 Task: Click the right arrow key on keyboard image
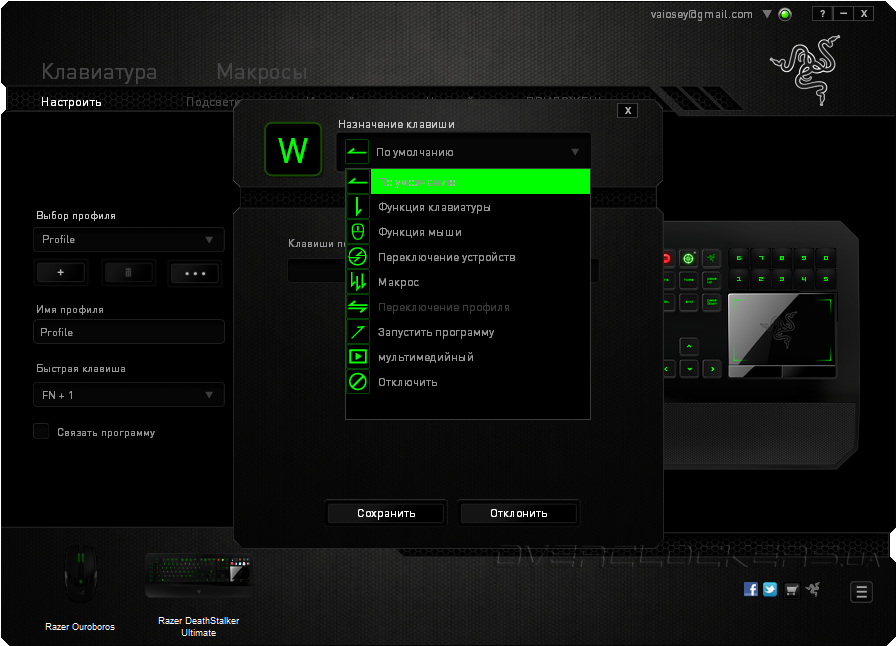coord(712,369)
